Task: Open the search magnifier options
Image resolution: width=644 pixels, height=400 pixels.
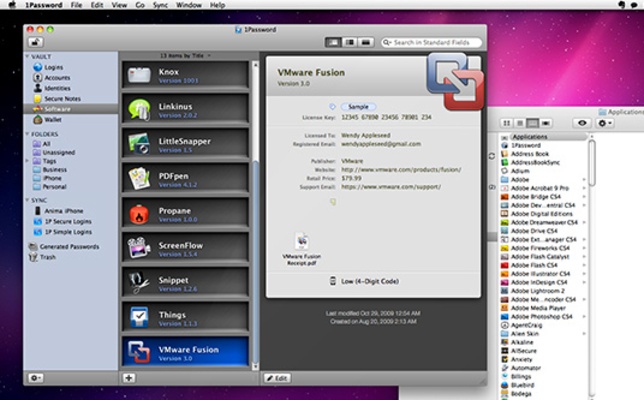Action: coord(386,42)
